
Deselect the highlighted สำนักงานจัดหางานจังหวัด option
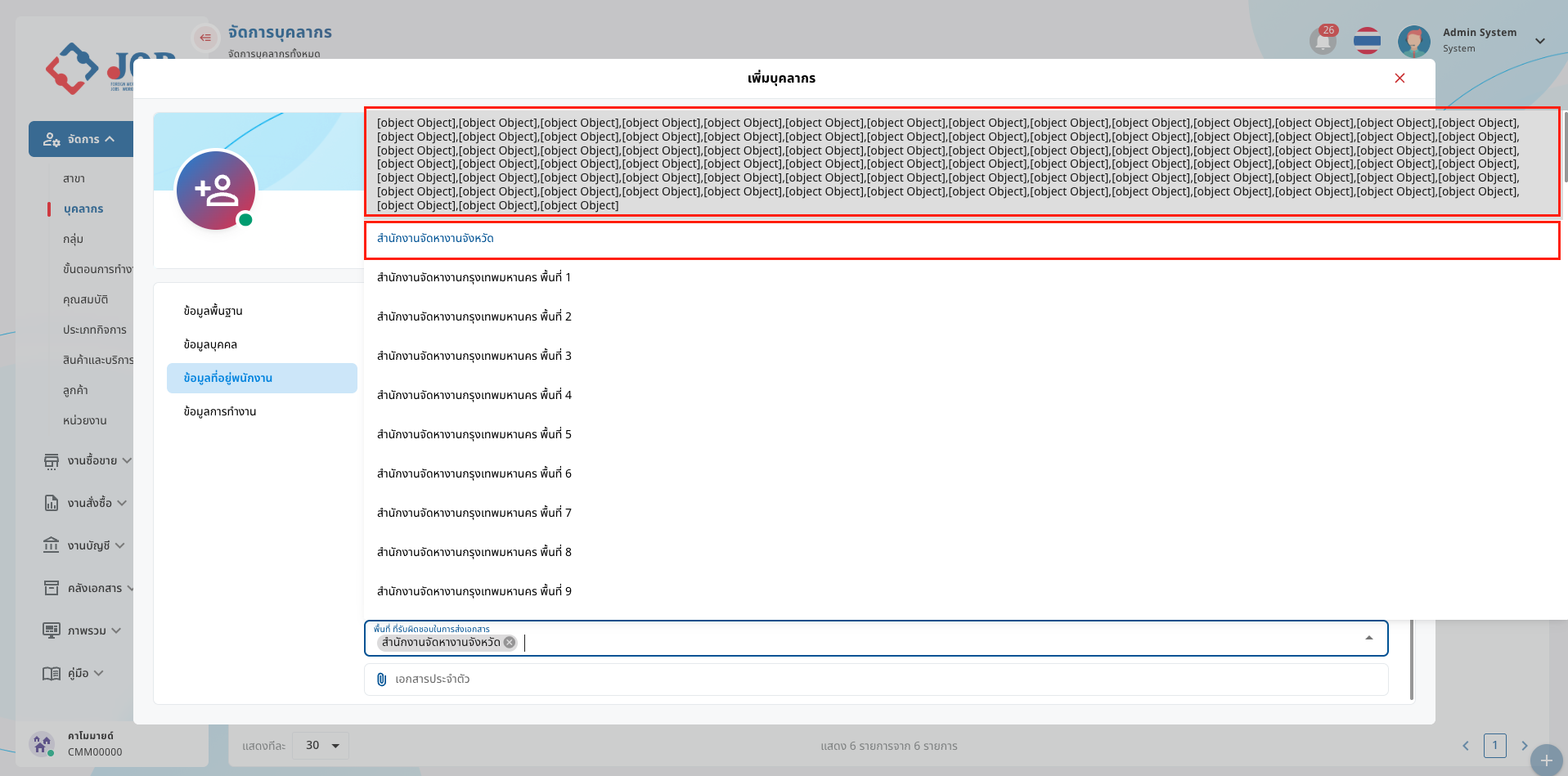(x=435, y=239)
